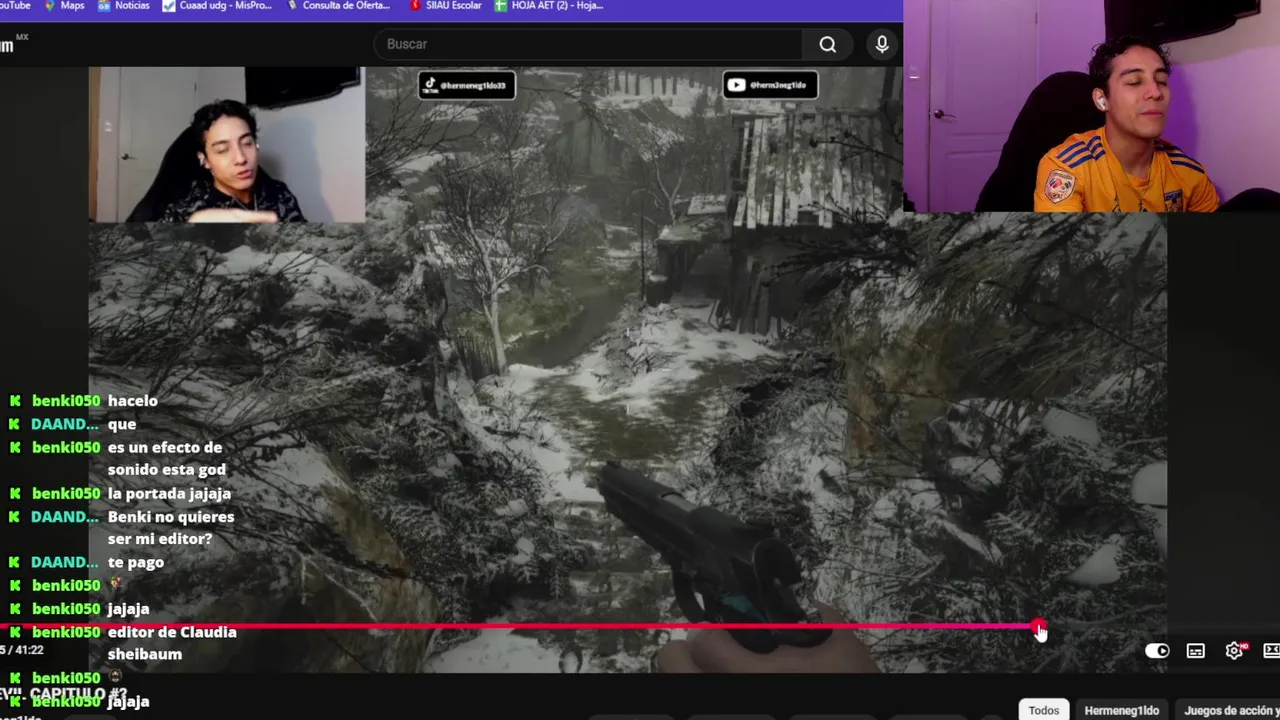
Task: Click the YouTube handle badge in the video
Action: click(769, 85)
